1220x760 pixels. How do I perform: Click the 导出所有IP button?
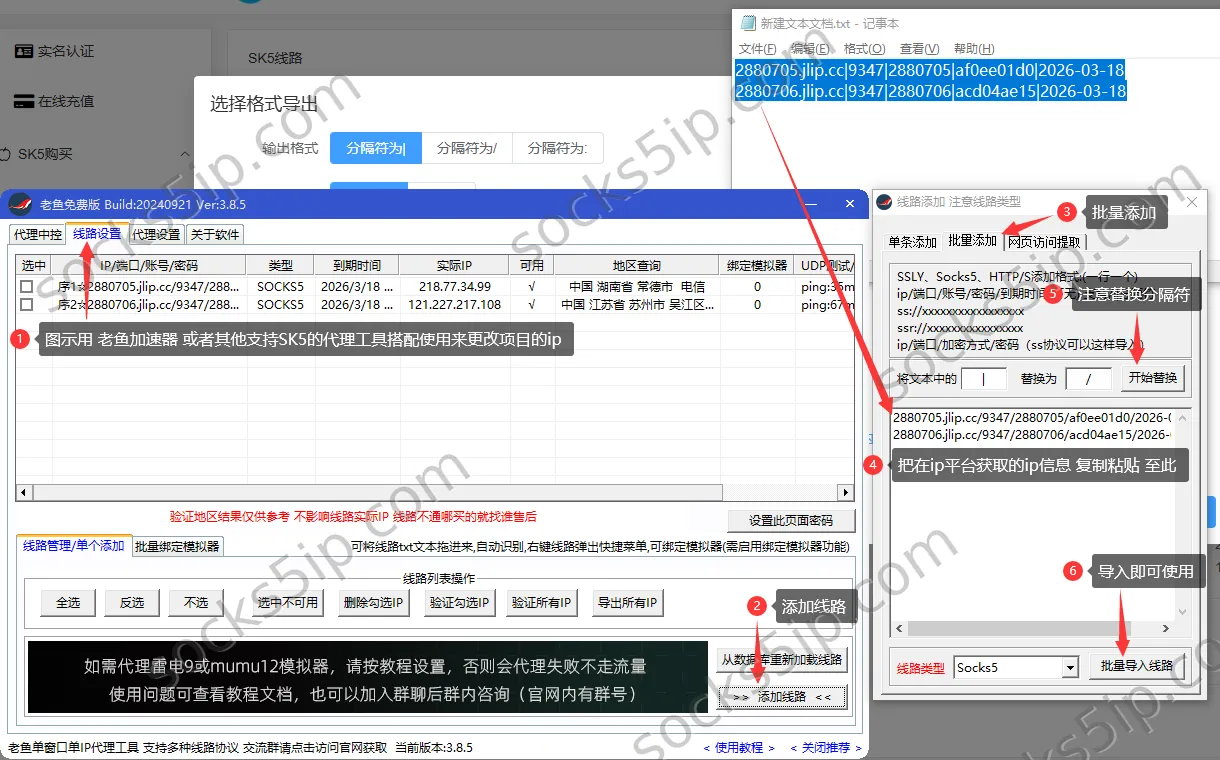pos(627,602)
